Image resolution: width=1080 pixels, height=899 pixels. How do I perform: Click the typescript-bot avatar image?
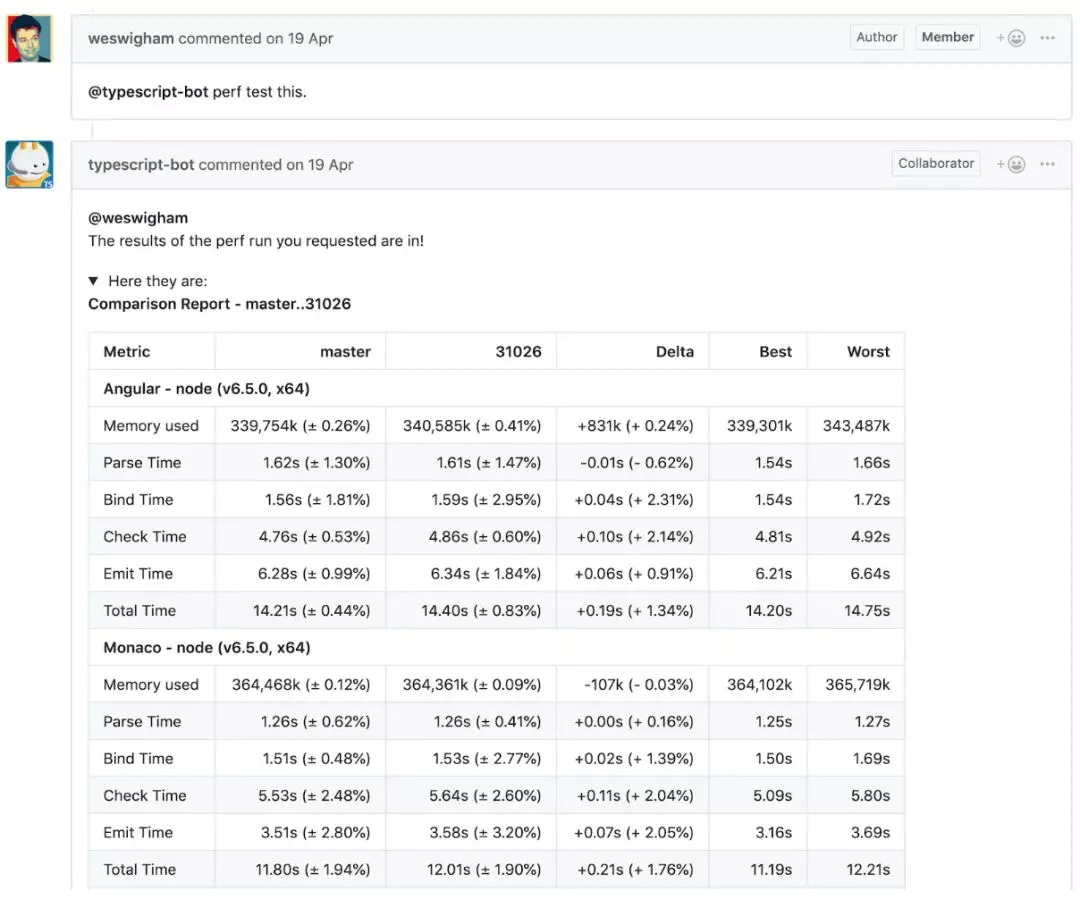click(x=29, y=164)
